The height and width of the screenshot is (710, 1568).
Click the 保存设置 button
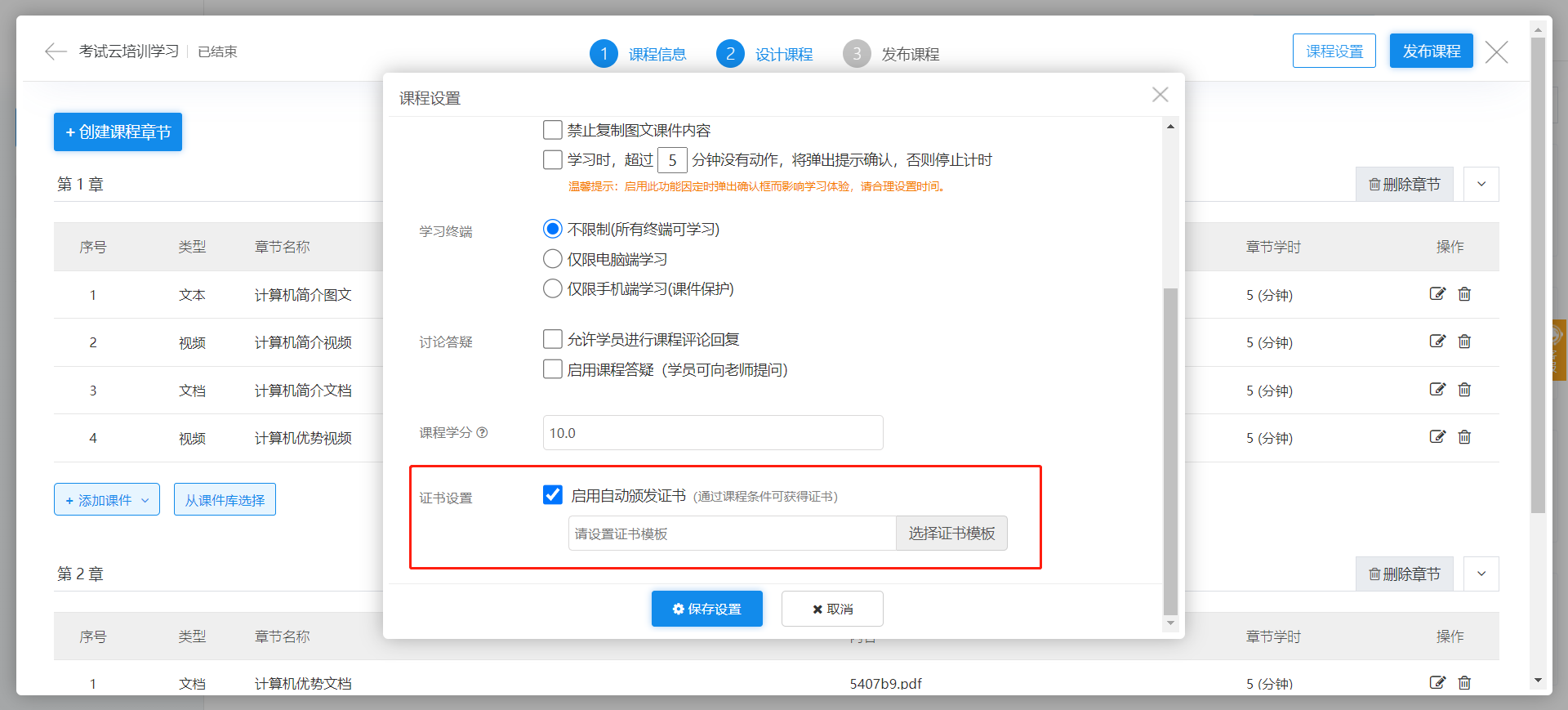[x=706, y=609]
